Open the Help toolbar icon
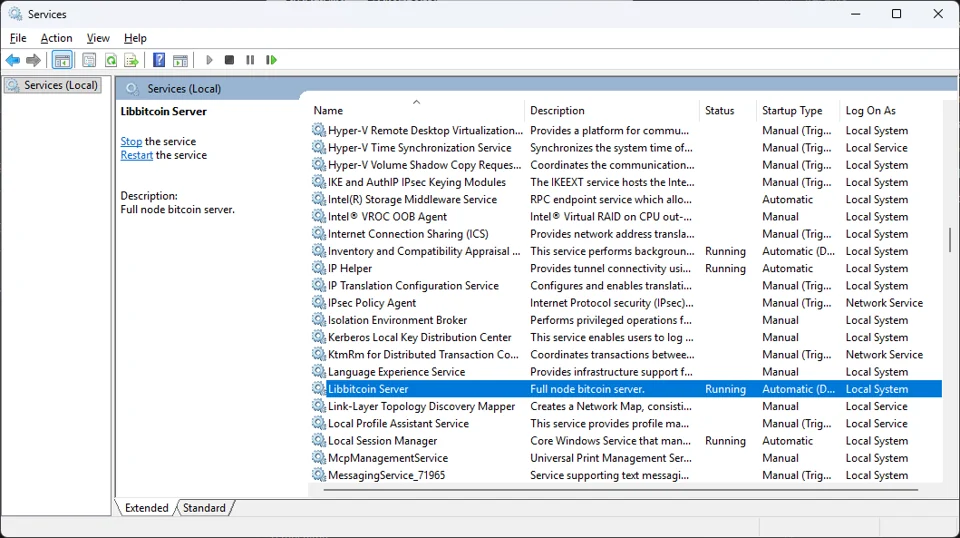This screenshot has width=960, height=538. pyautogui.click(x=159, y=60)
